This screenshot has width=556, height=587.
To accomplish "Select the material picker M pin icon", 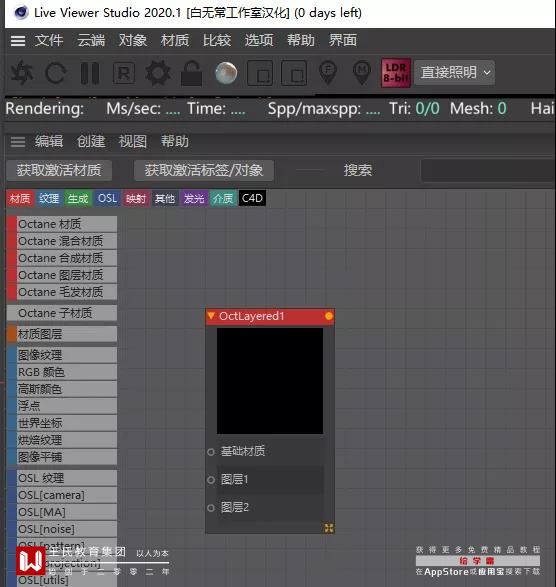I will point(362,73).
